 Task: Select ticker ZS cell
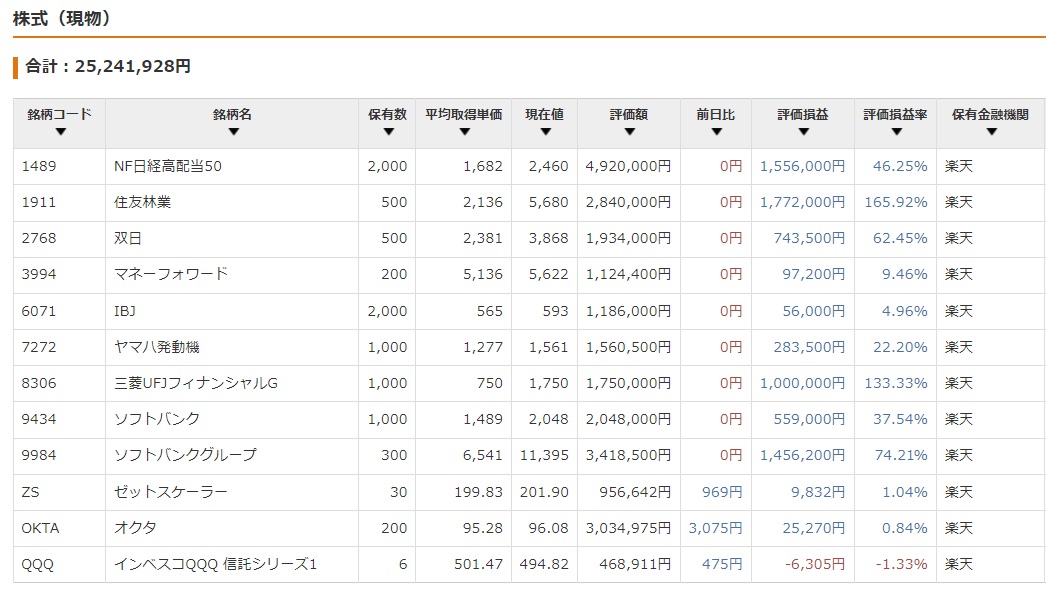coord(59,492)
